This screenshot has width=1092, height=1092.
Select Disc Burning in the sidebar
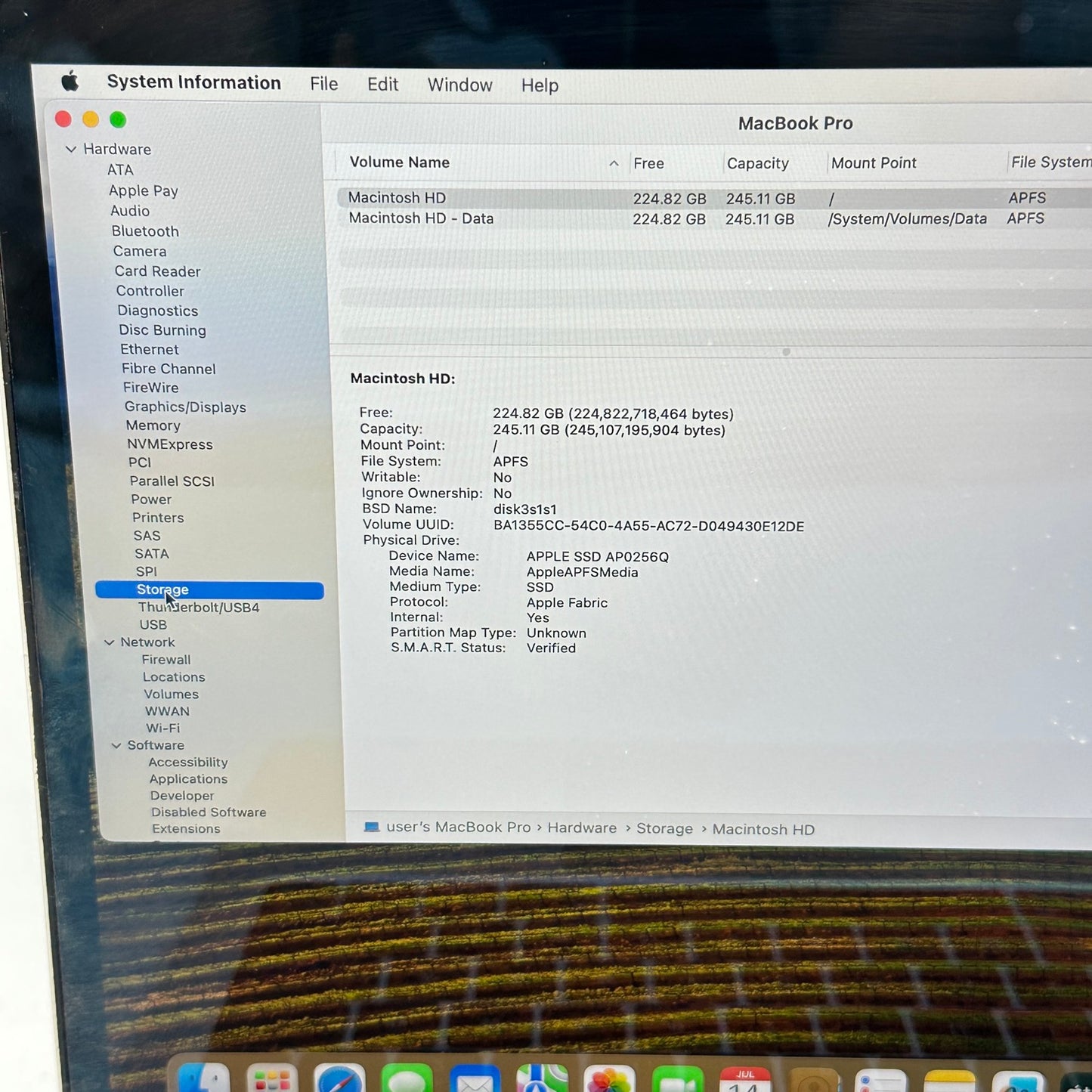tap(162, 330)
